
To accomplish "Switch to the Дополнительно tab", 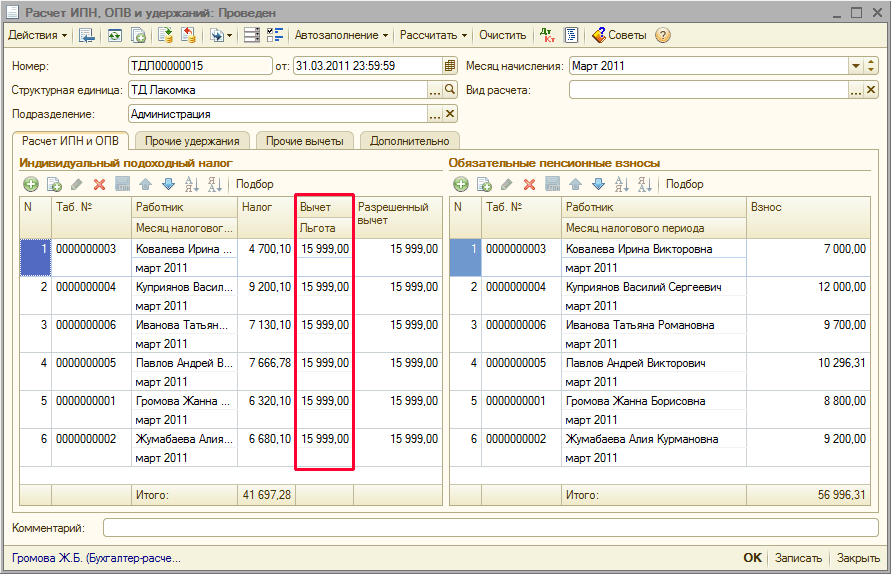I will [410, 141].
